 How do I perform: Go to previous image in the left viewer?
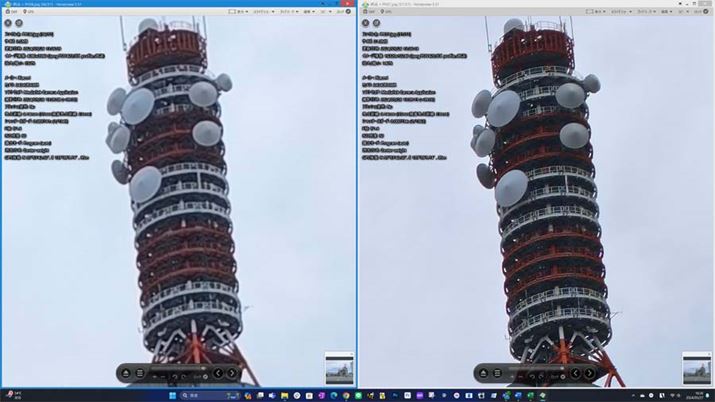218,373
